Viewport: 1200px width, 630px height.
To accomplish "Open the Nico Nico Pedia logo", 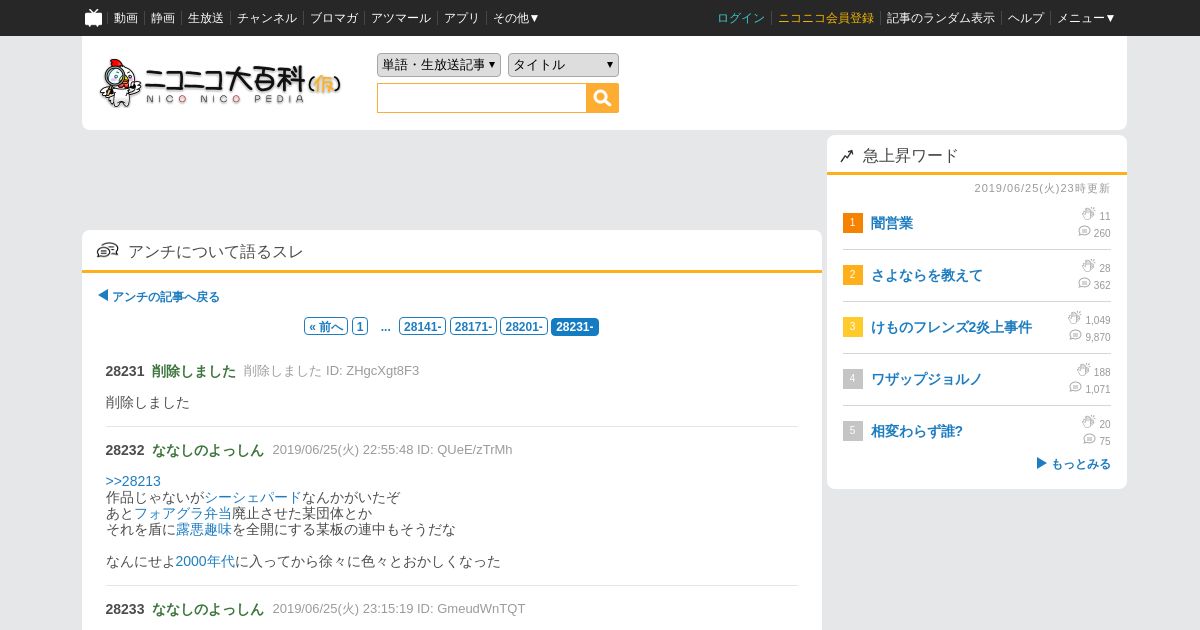I will click(x=221, y=83).
